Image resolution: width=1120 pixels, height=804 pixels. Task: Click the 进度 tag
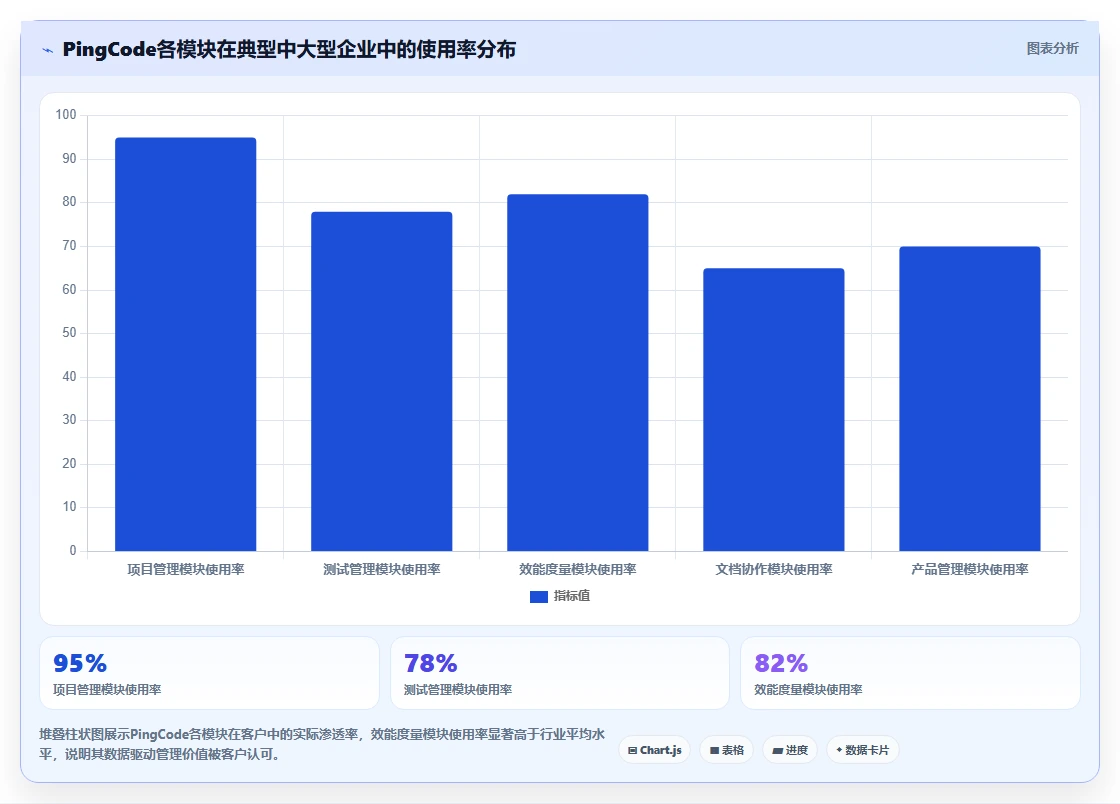point(790,750)
